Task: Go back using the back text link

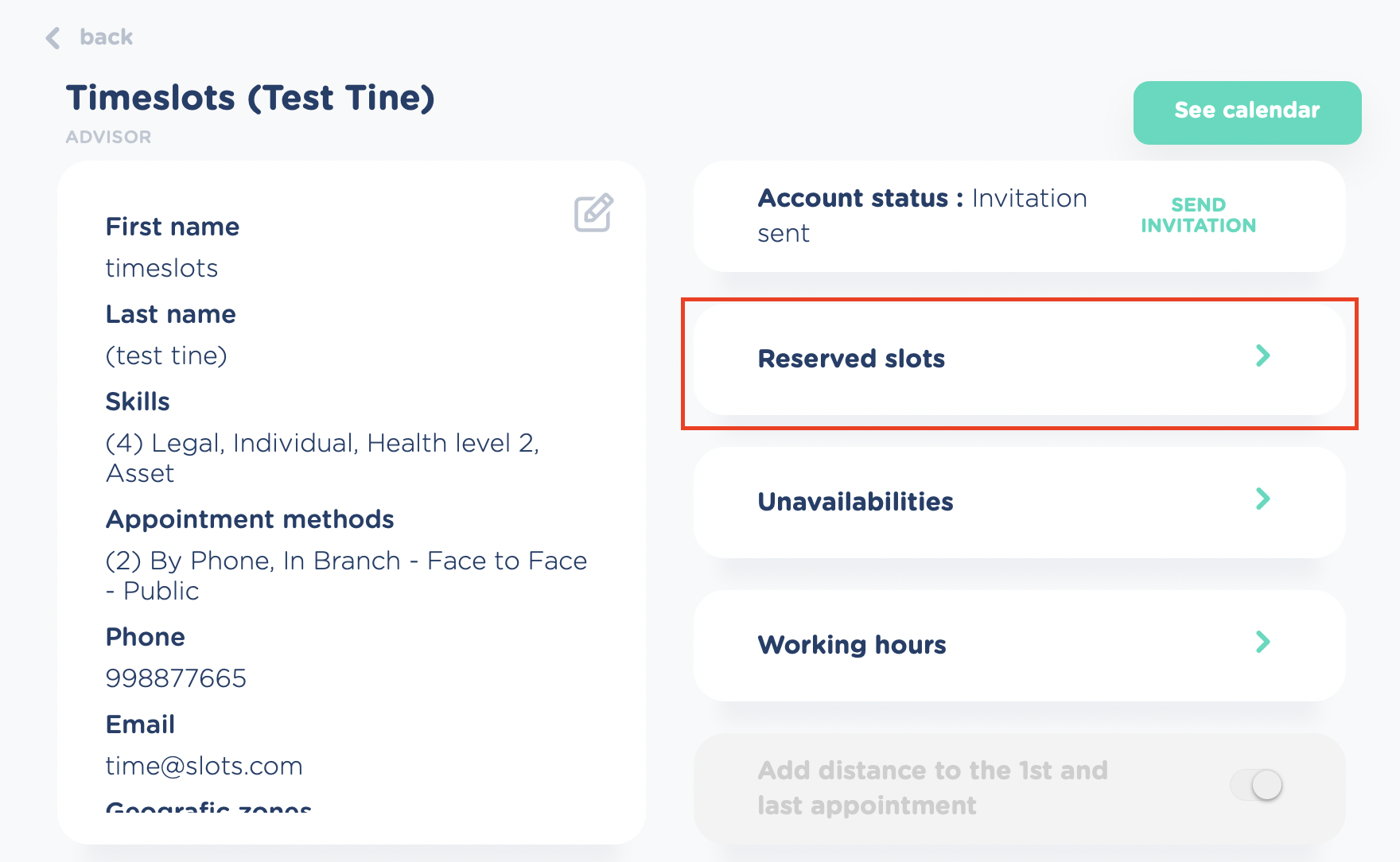Action: point(106,37)
